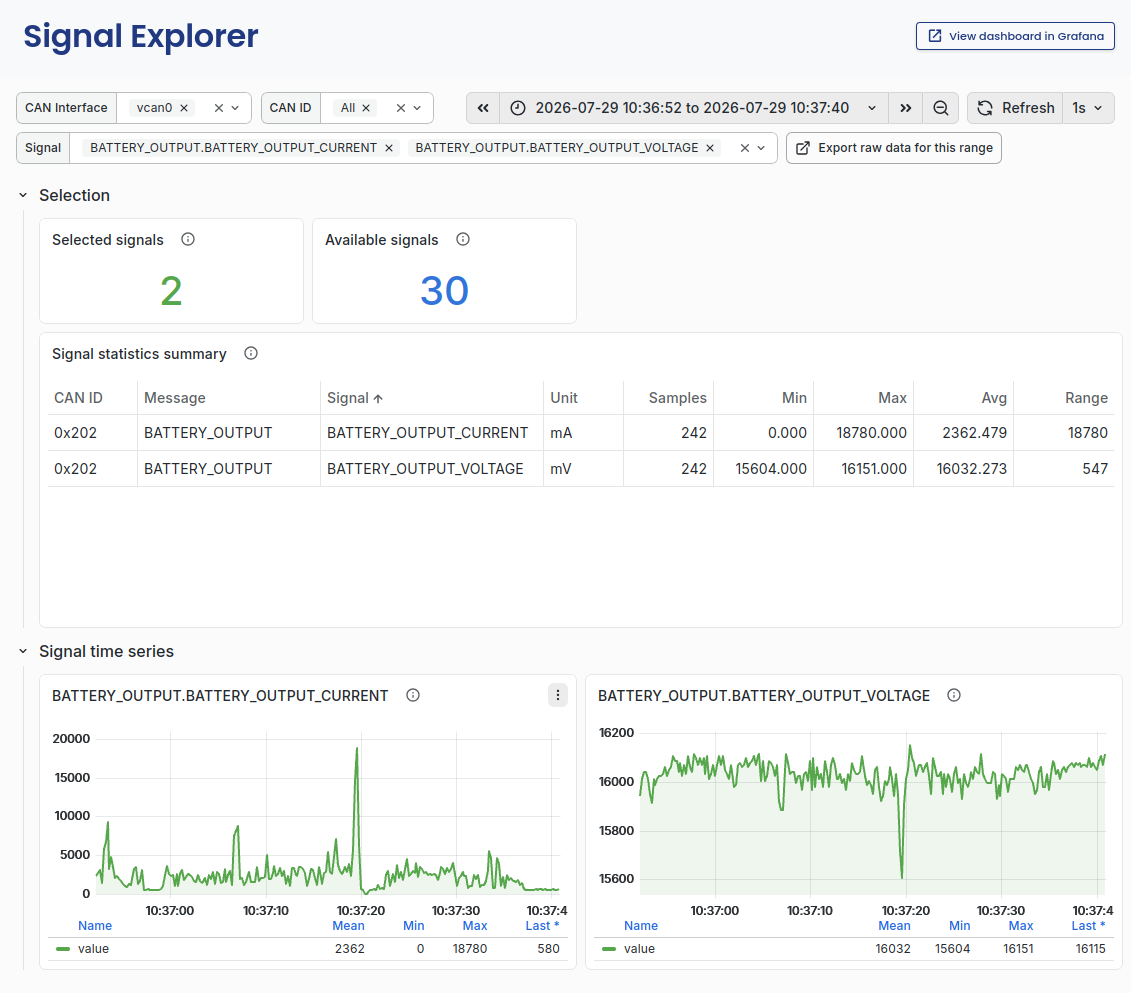Collapse the Signal time series section
The width and height of the screenshot is (1131, 993).
[23, 651]
